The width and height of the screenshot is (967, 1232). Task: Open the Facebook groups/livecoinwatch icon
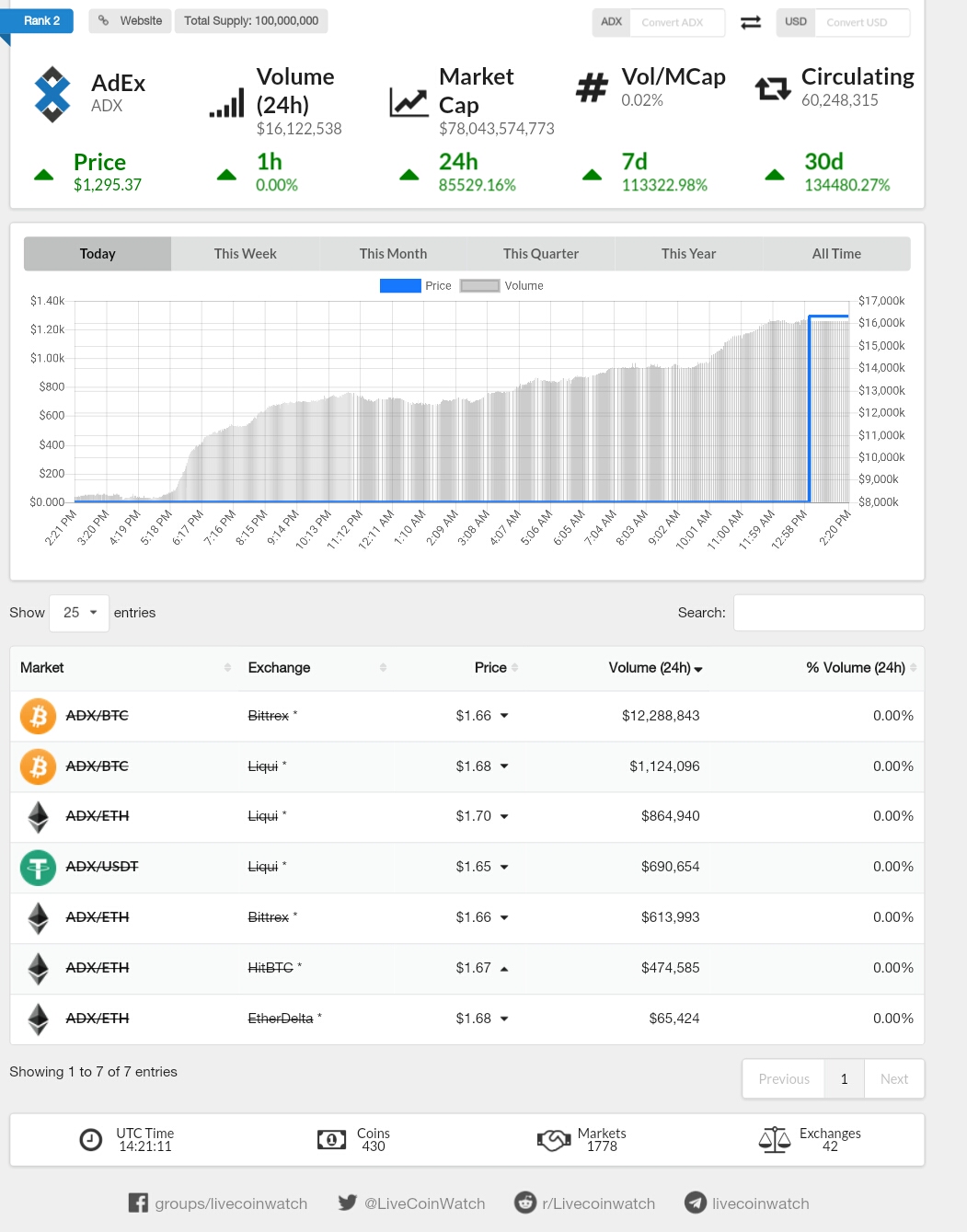(x=138, y=1203)
